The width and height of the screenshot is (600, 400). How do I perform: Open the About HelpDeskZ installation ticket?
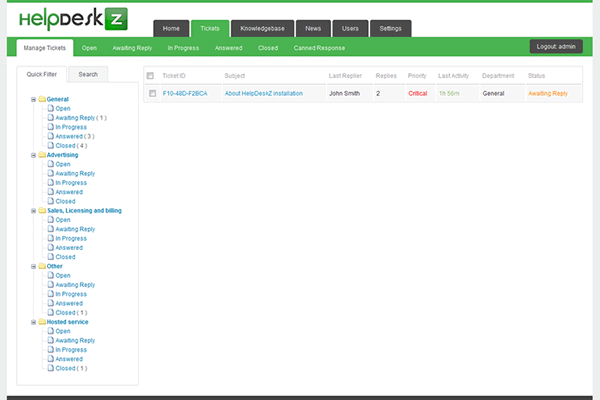click(x=264, y=93)
